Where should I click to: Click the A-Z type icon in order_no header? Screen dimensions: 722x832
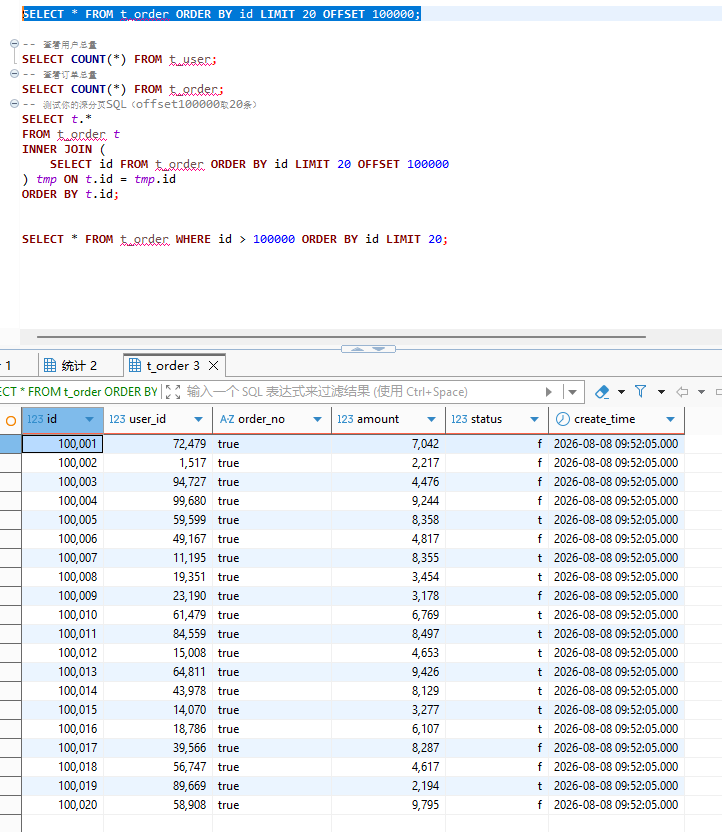(x=227, y=419)
